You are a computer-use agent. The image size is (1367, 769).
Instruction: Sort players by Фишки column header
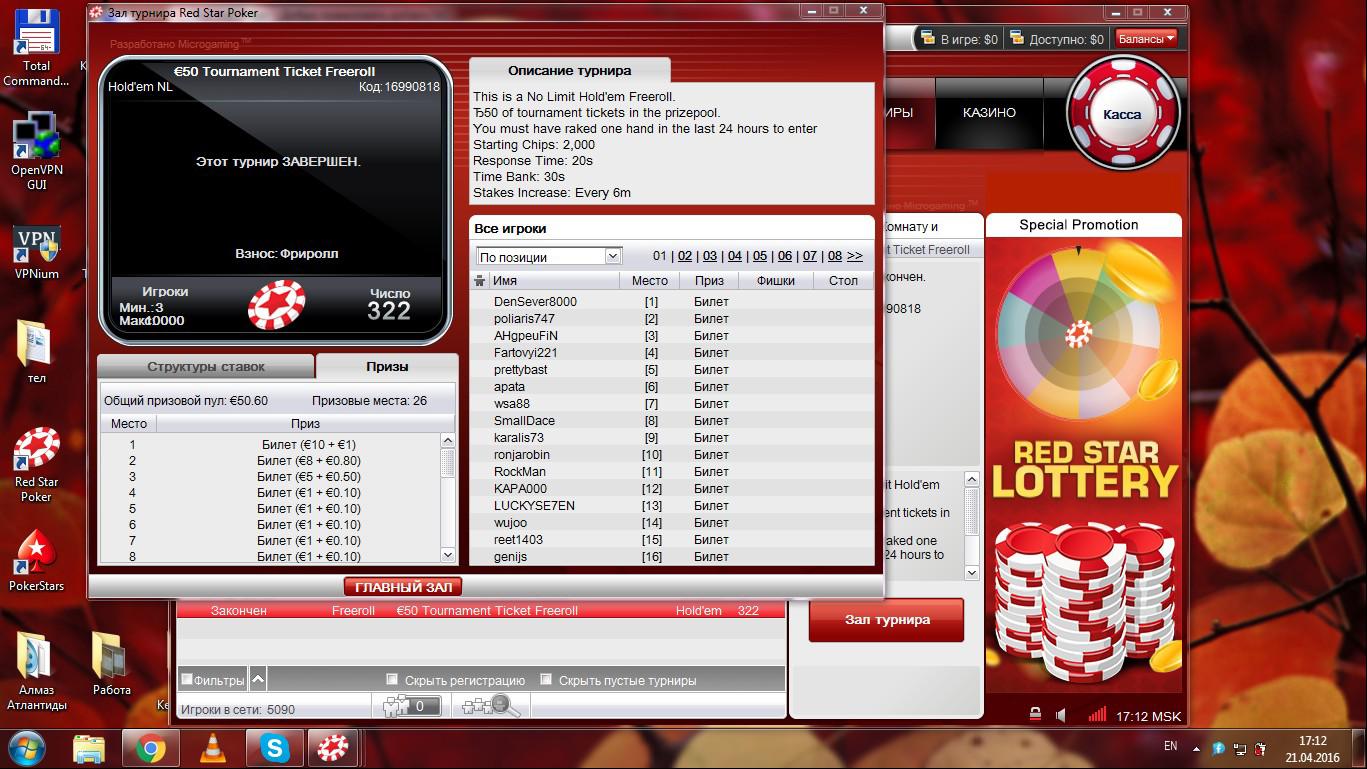point(776,281)
